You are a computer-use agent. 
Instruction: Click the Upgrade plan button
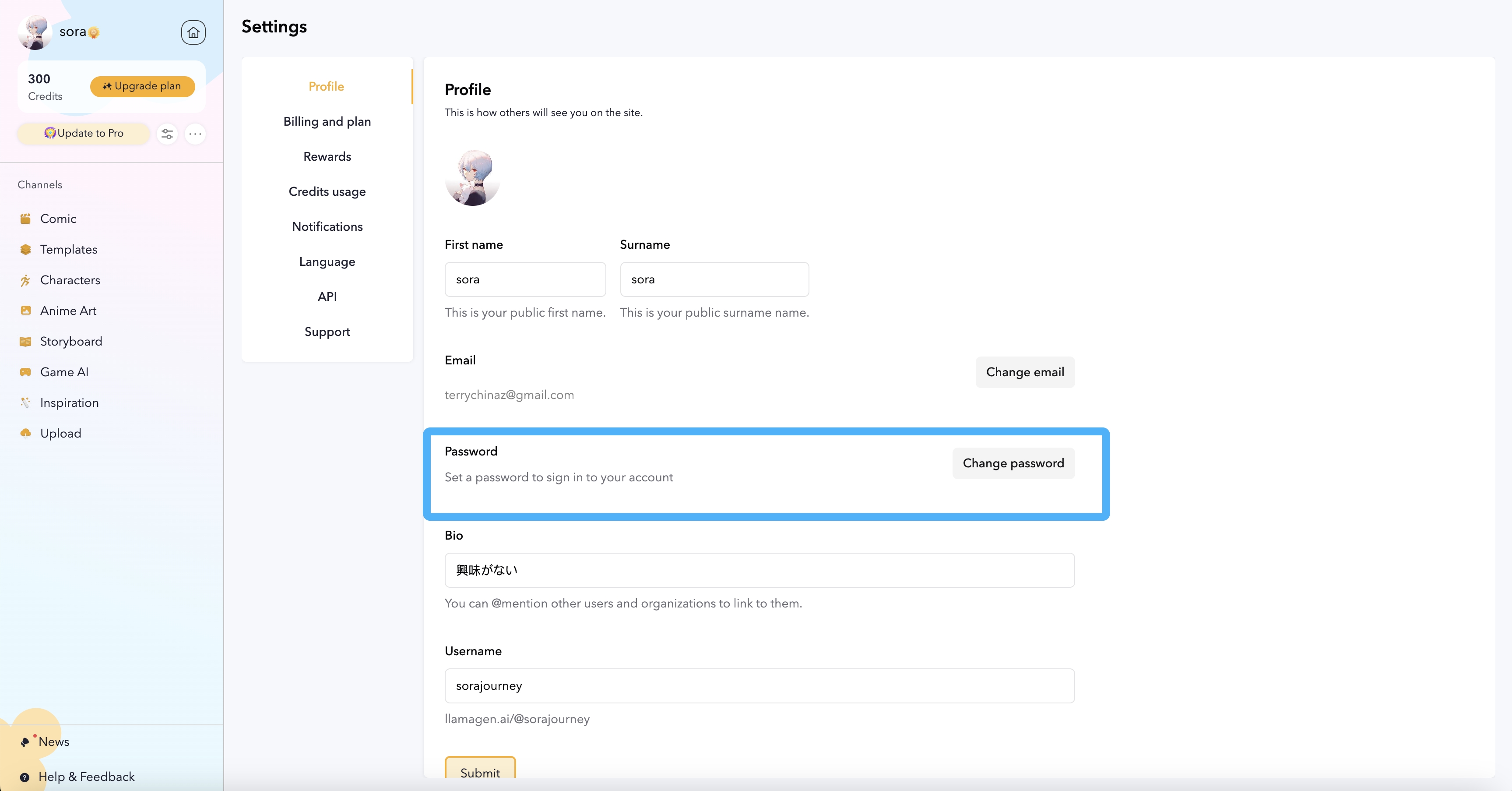click(142, 86)
